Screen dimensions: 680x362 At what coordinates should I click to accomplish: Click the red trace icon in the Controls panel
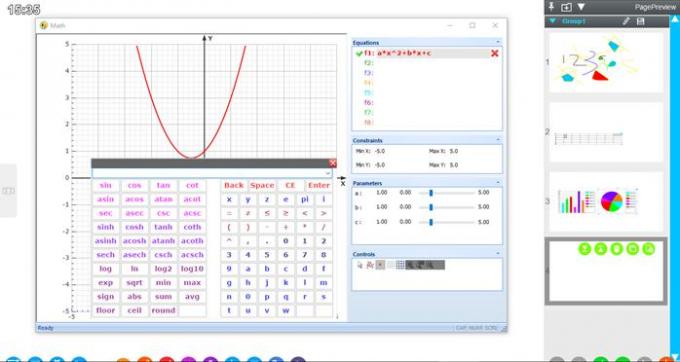tap(370, 265)
